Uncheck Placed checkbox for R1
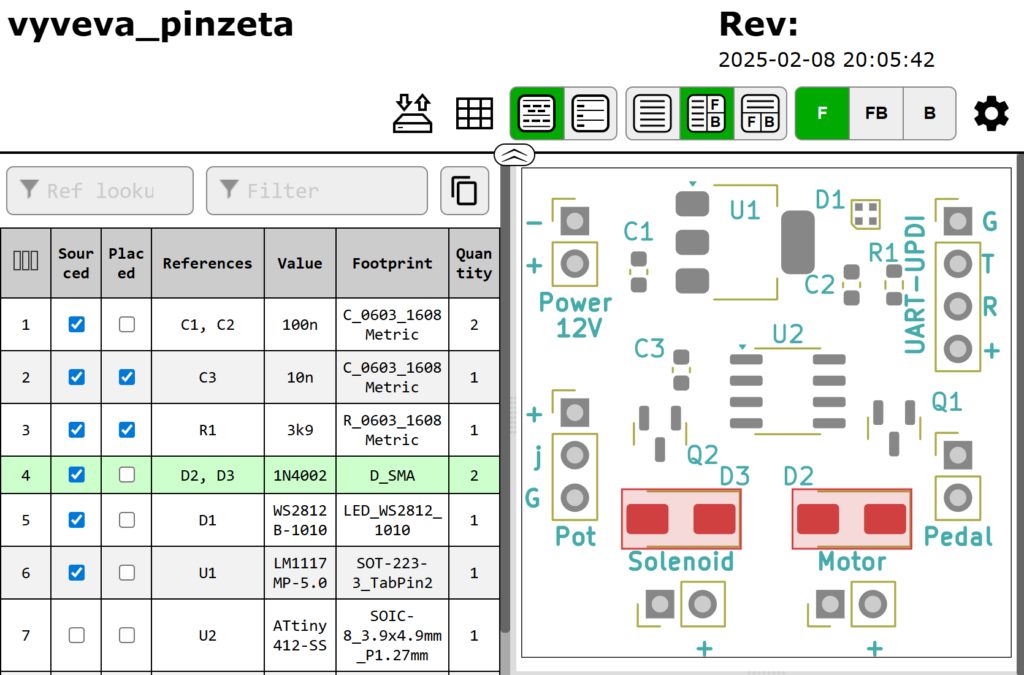The height and width of the screenshot is (675, 1024). [126, 430]
